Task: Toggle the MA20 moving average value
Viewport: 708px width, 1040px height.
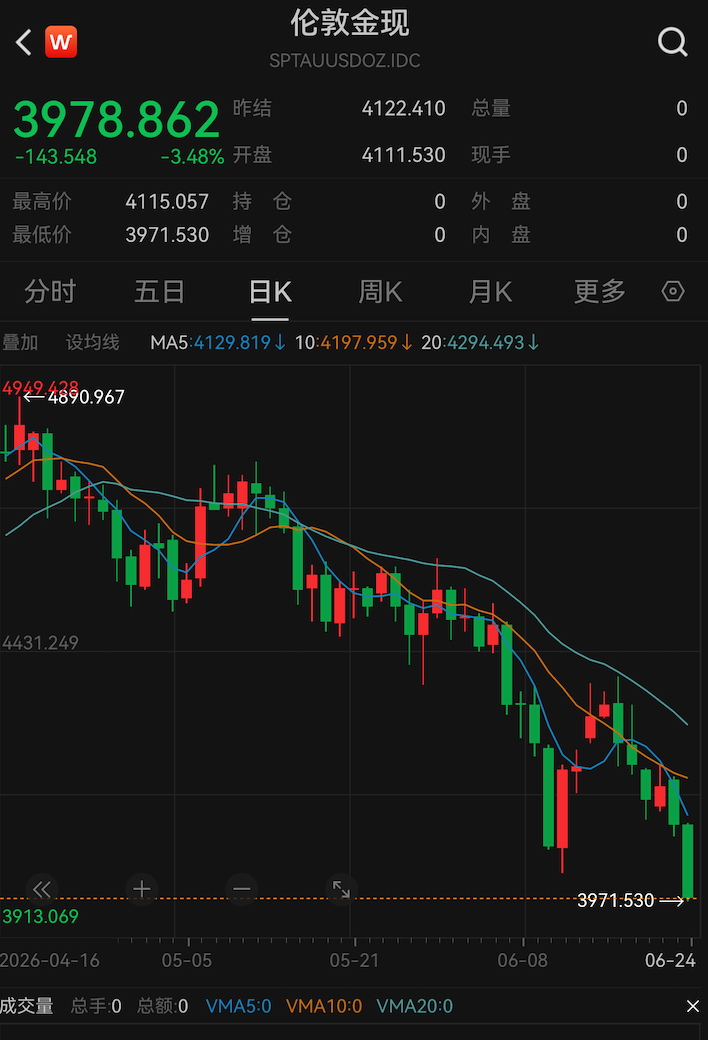Action: click(x=480, y=342)
